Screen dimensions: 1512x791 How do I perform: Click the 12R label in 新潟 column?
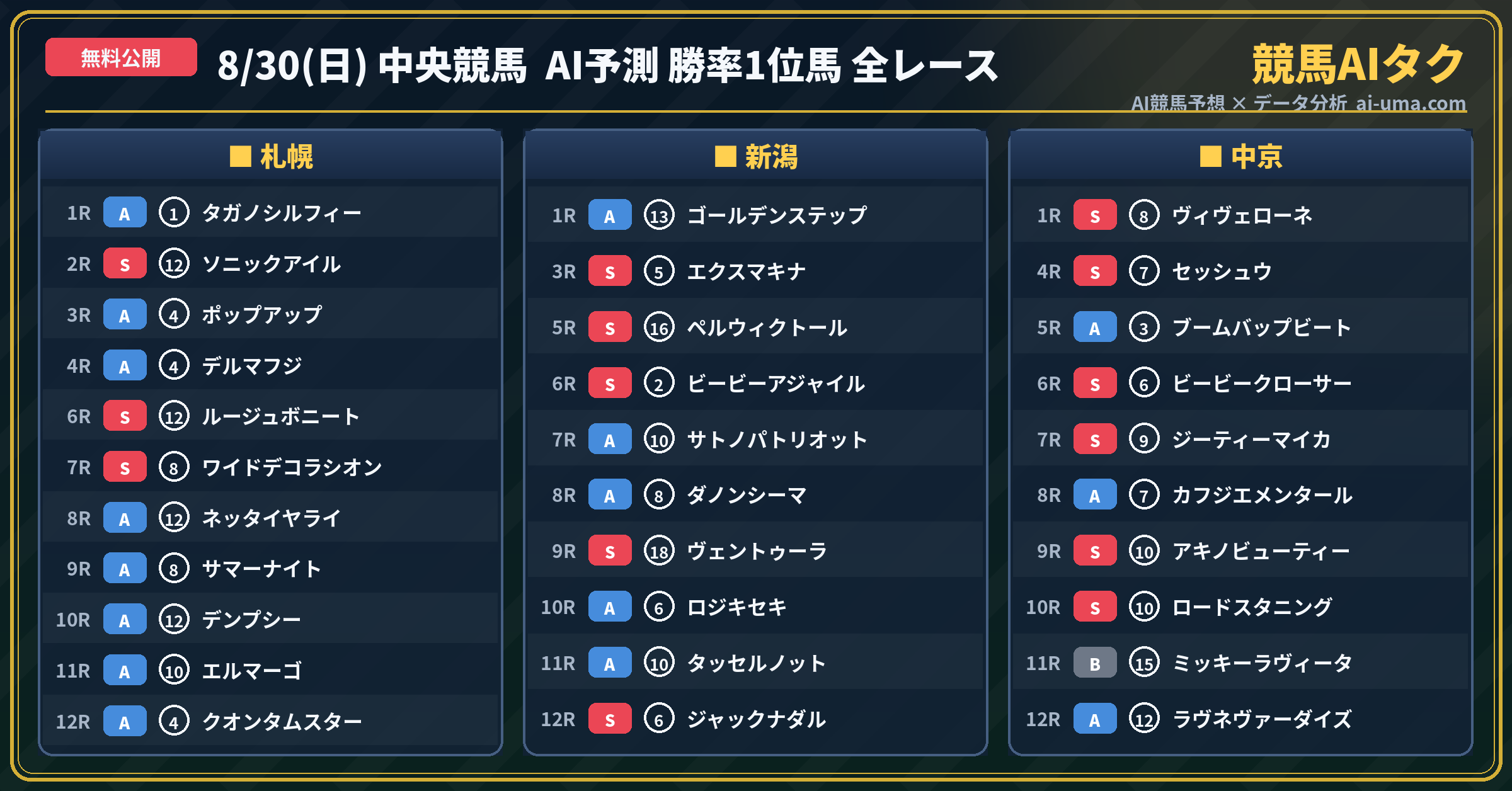pyautogui.click(x=558, y=719)
